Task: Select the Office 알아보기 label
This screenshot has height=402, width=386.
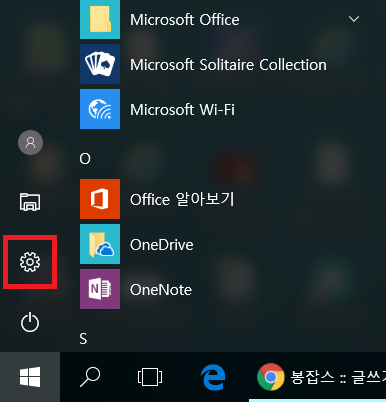Action: pos(182,199)
